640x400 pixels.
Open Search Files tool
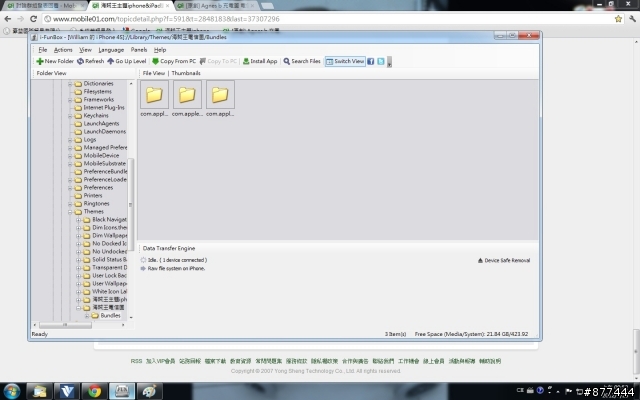click(x=302, y=61)
